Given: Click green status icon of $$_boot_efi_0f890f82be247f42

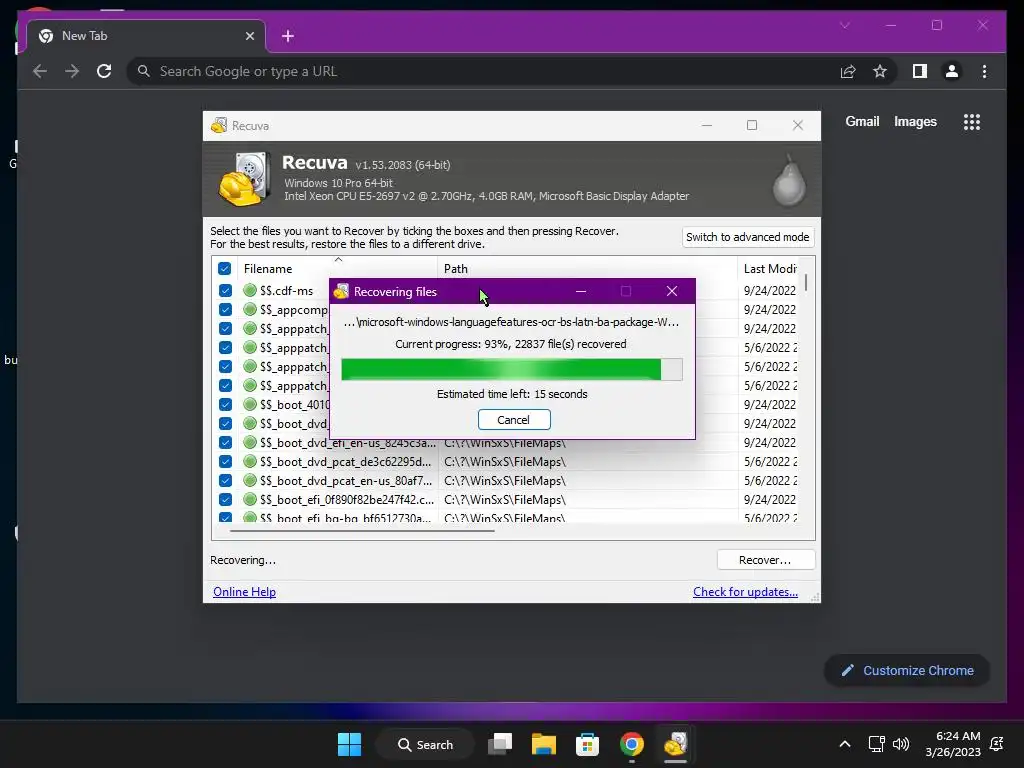Looking at the screenshot, I should point(249,500).
